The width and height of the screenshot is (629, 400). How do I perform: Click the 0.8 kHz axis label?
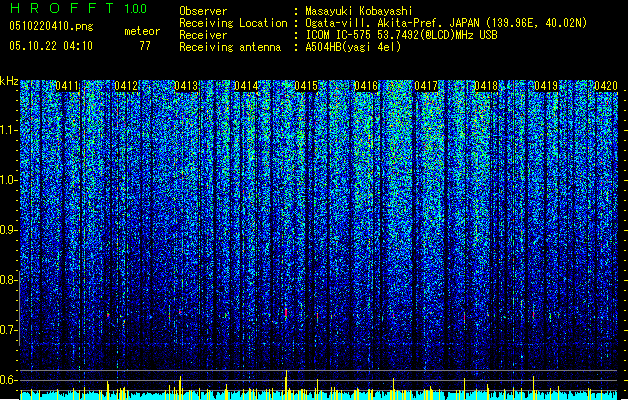click(8, 280)
